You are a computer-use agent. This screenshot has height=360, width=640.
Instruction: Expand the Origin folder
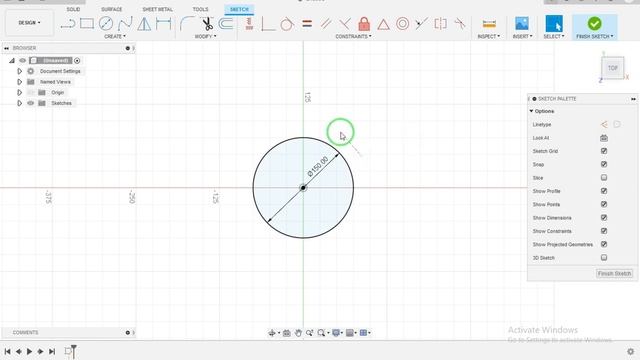pyautogui.click(x=19, y=93)
